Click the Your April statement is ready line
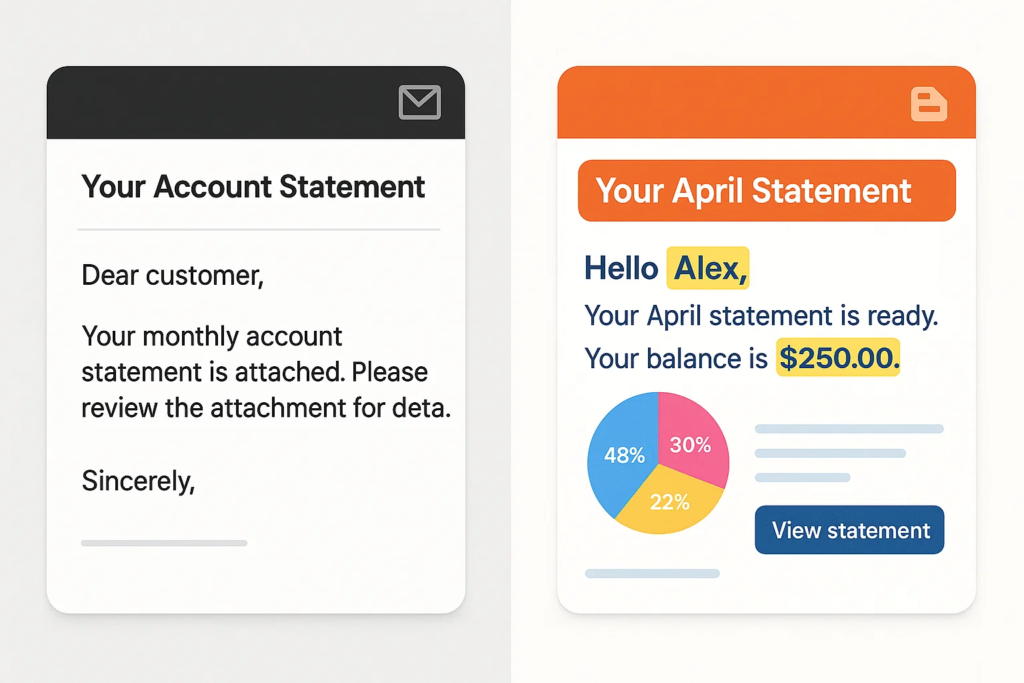1024x683 pixels. pos(761,315)
